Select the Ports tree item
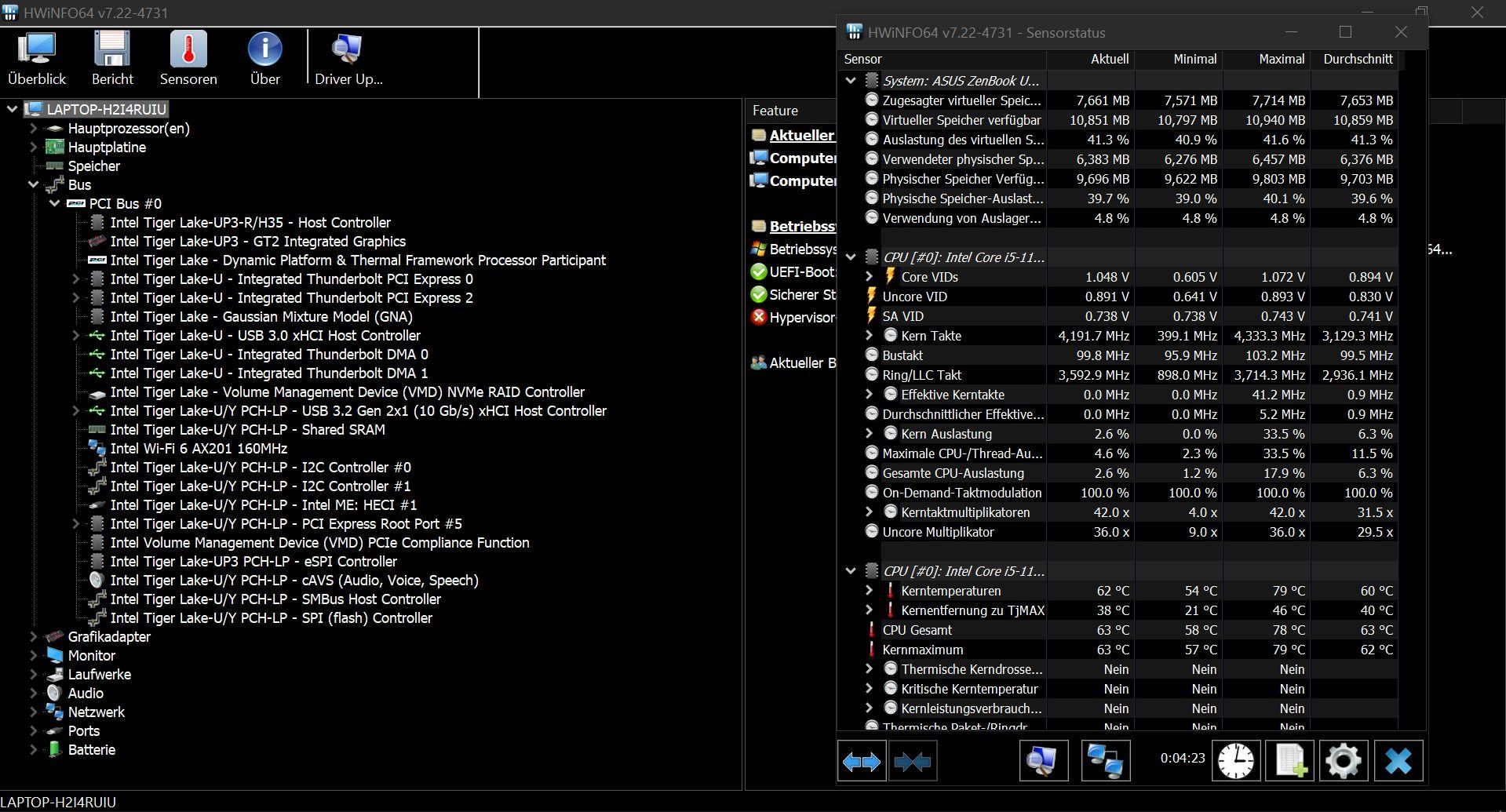1506x812 pixels. point(83,730)
